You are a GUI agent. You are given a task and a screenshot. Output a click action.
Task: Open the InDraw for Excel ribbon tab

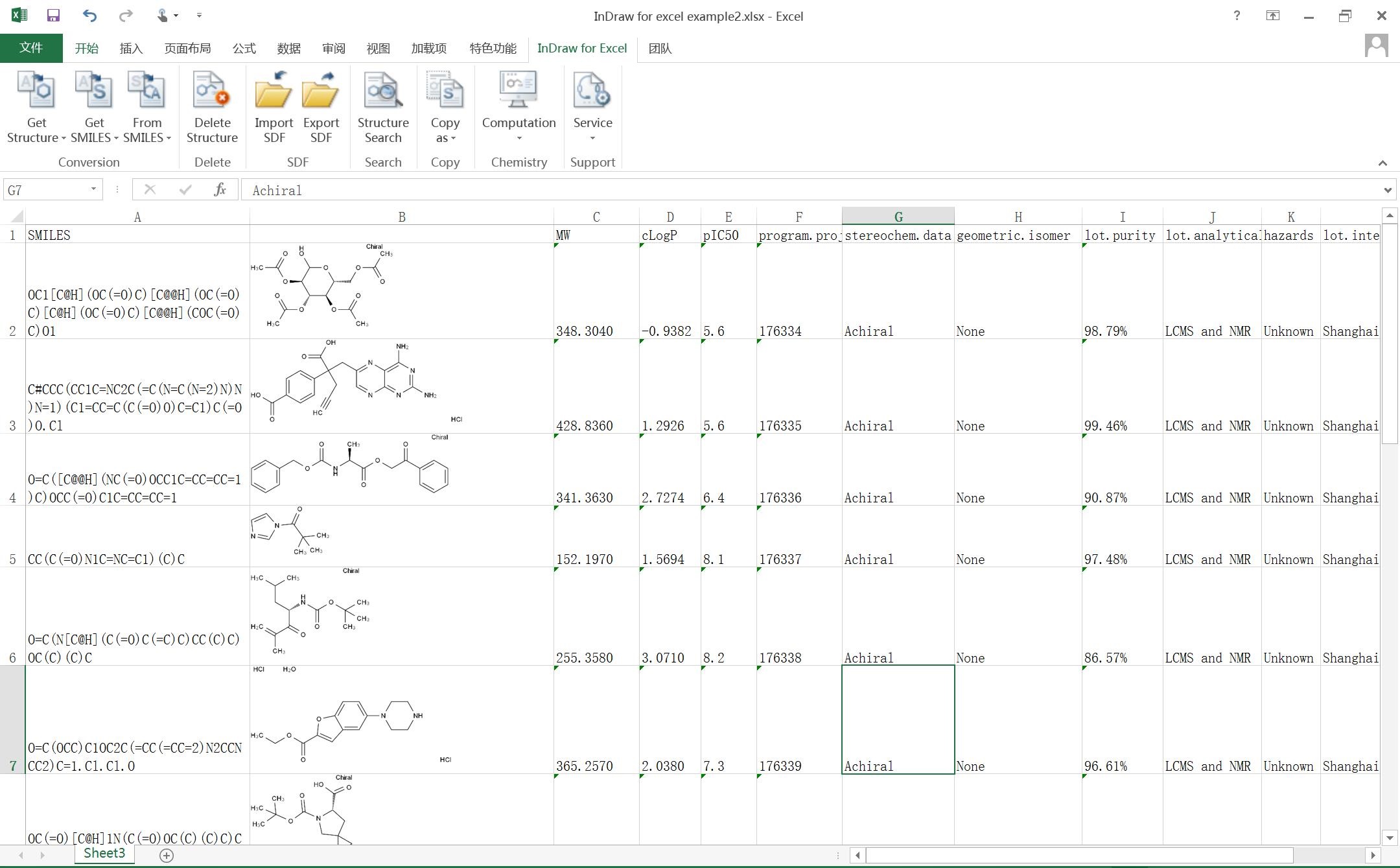pyautogui.click(x=582, y=48)
